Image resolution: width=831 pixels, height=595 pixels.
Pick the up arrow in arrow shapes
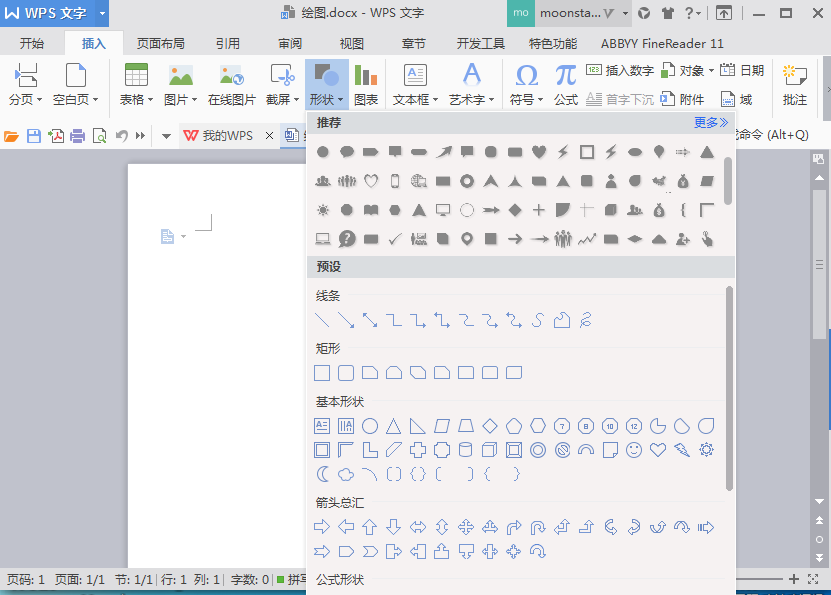(x=369, y=527)
